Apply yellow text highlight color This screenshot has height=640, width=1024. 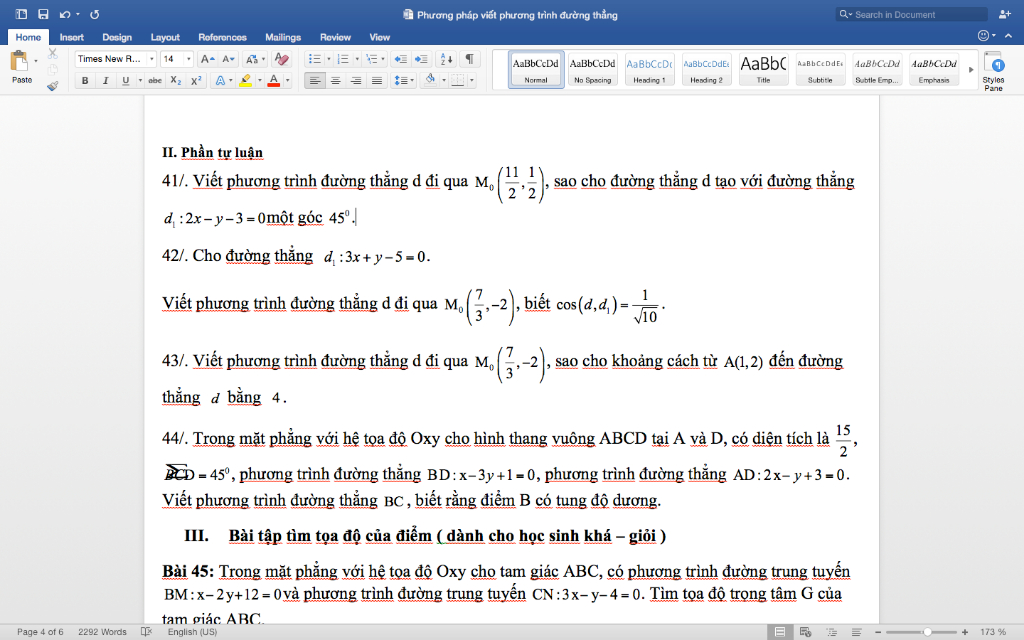tap(246, 80)
